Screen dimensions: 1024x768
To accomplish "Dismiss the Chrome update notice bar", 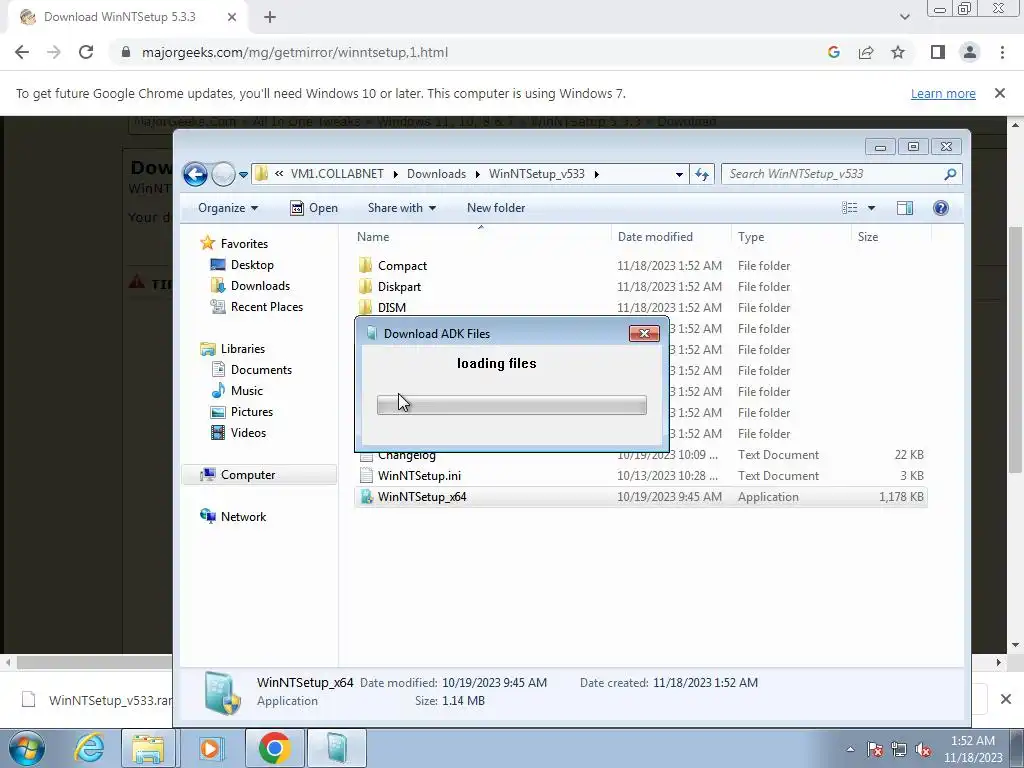I will (999, 93).
